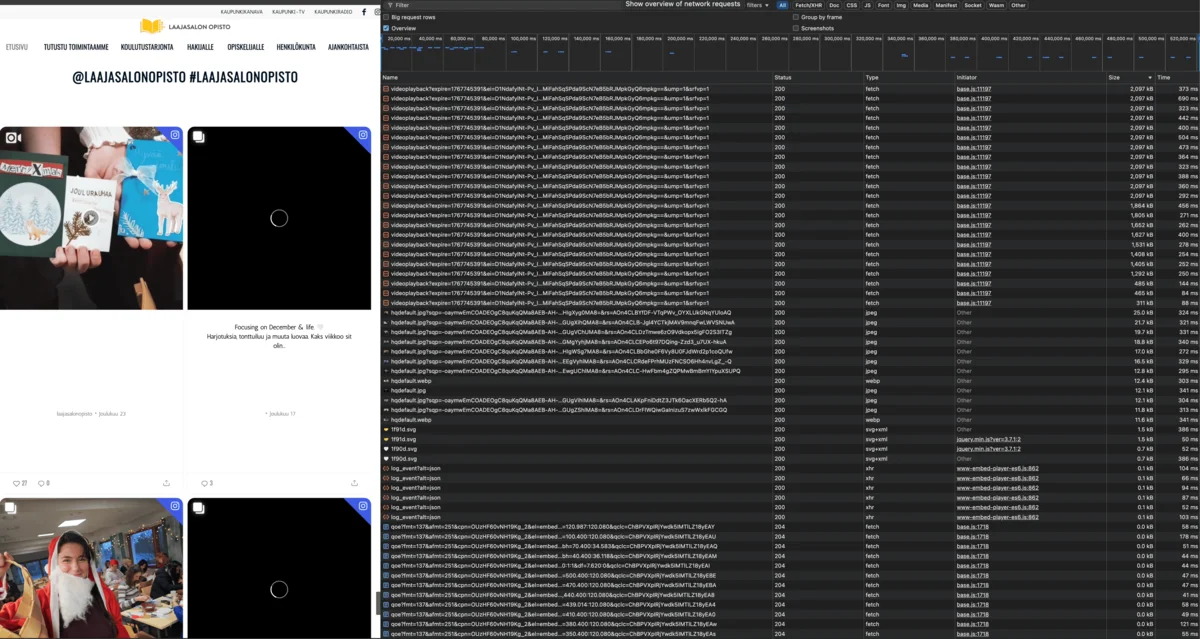Screen dimensions: 1200x639
Task: Click the video reel icon on the Christmas card post
Action: [x=11, y=135]
